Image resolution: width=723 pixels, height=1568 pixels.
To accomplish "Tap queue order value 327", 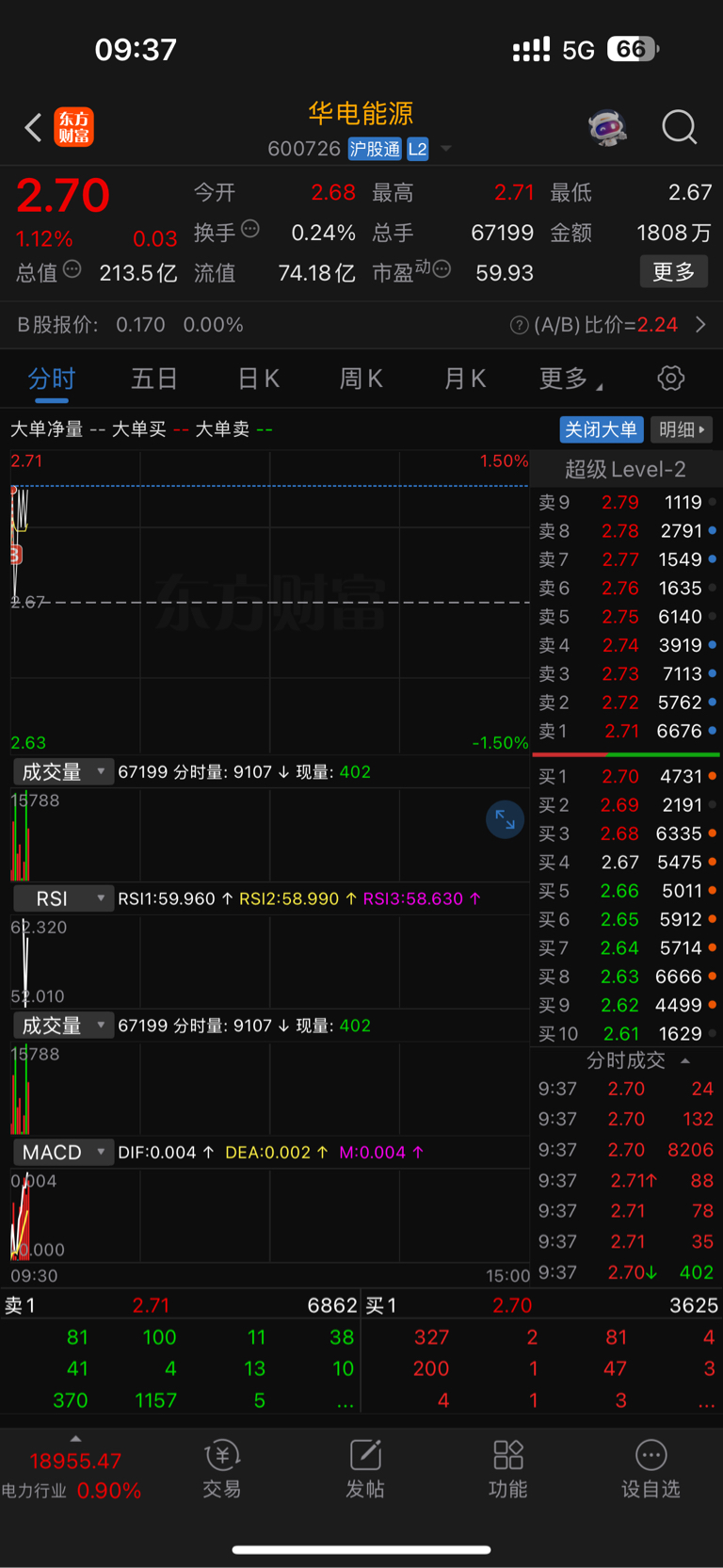I will pos(431,1337).
